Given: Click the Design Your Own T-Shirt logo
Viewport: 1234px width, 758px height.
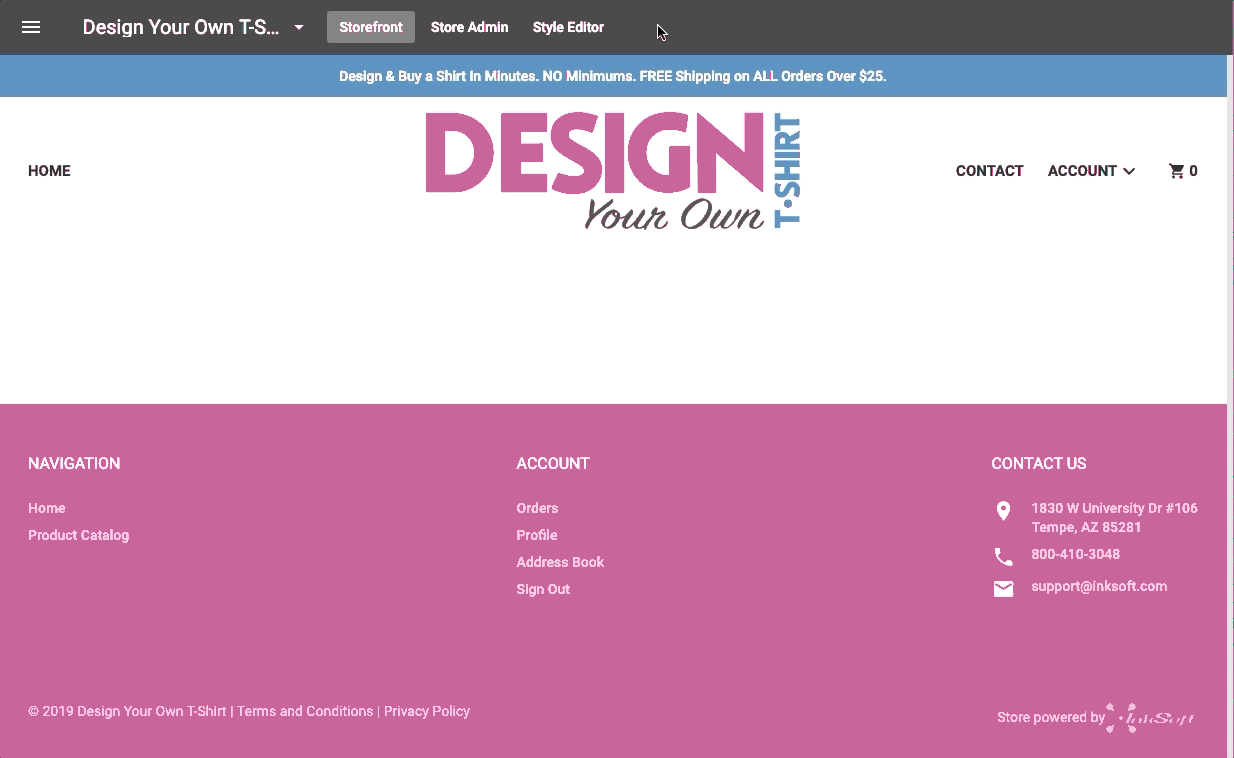Looking at the screenshot, I should (613, 169).
